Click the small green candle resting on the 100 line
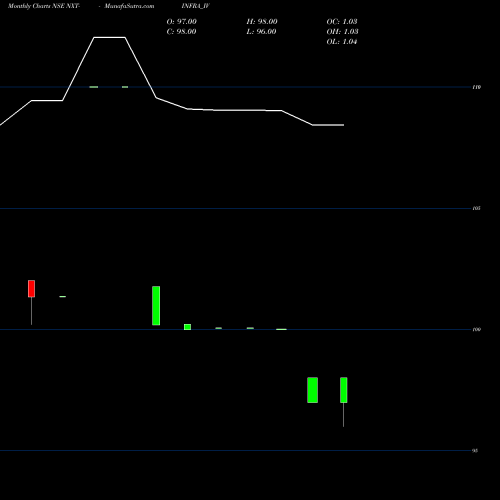The image size is (500, 500). point(187,327)
